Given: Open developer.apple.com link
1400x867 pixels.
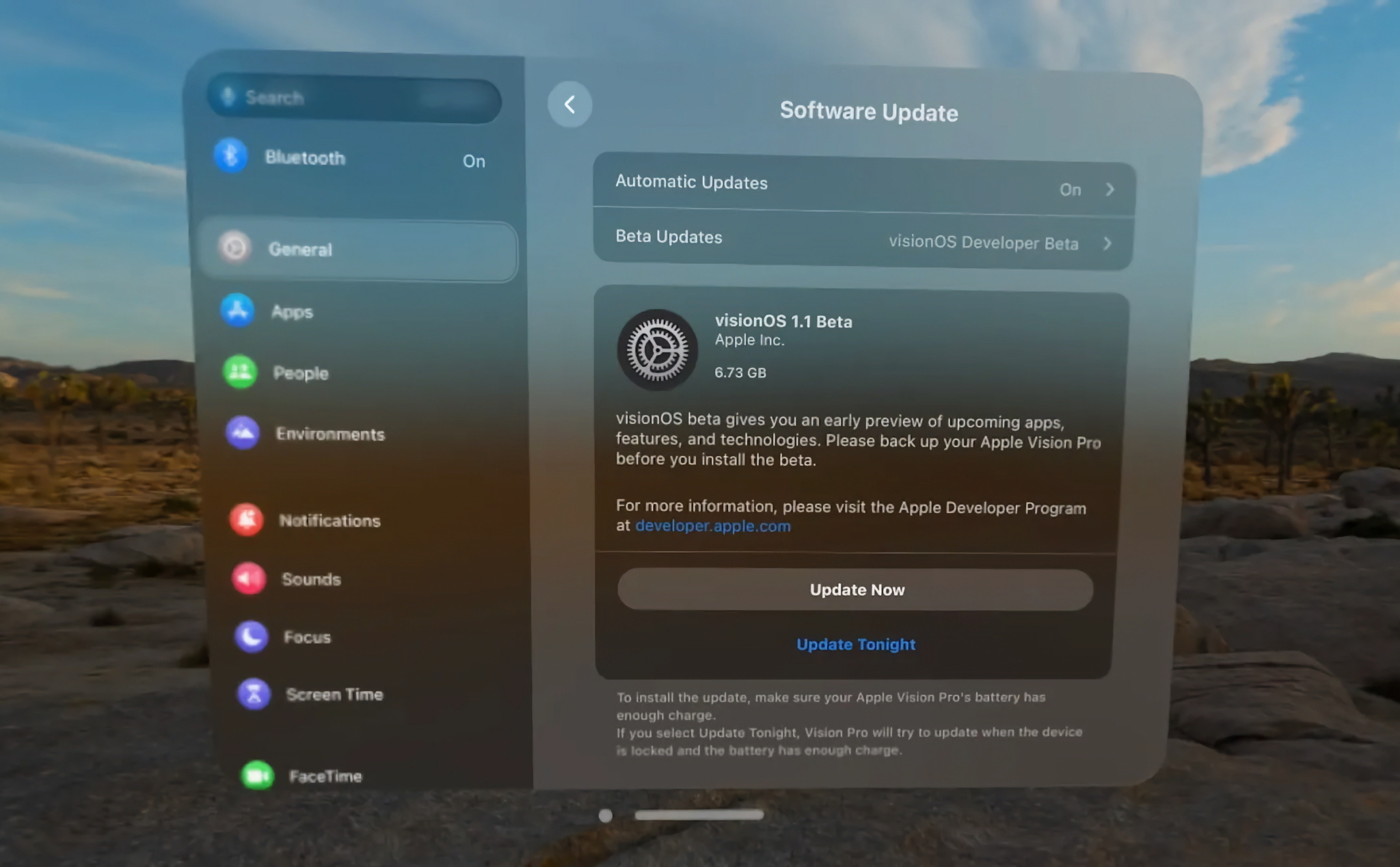Looking at the screenshot, I should tap(713, 526).
